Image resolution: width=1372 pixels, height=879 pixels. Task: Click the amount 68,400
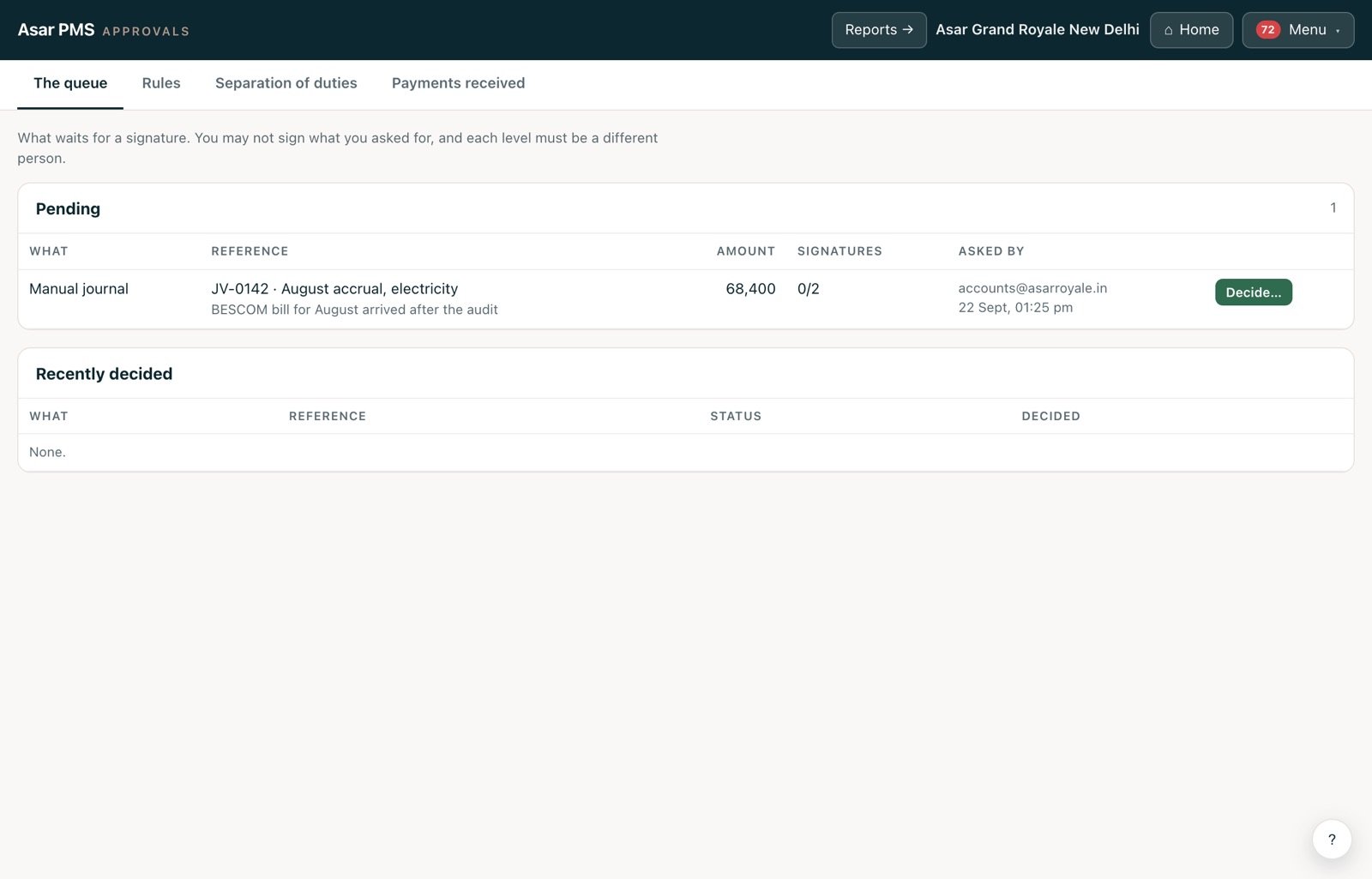coord(750,289)
